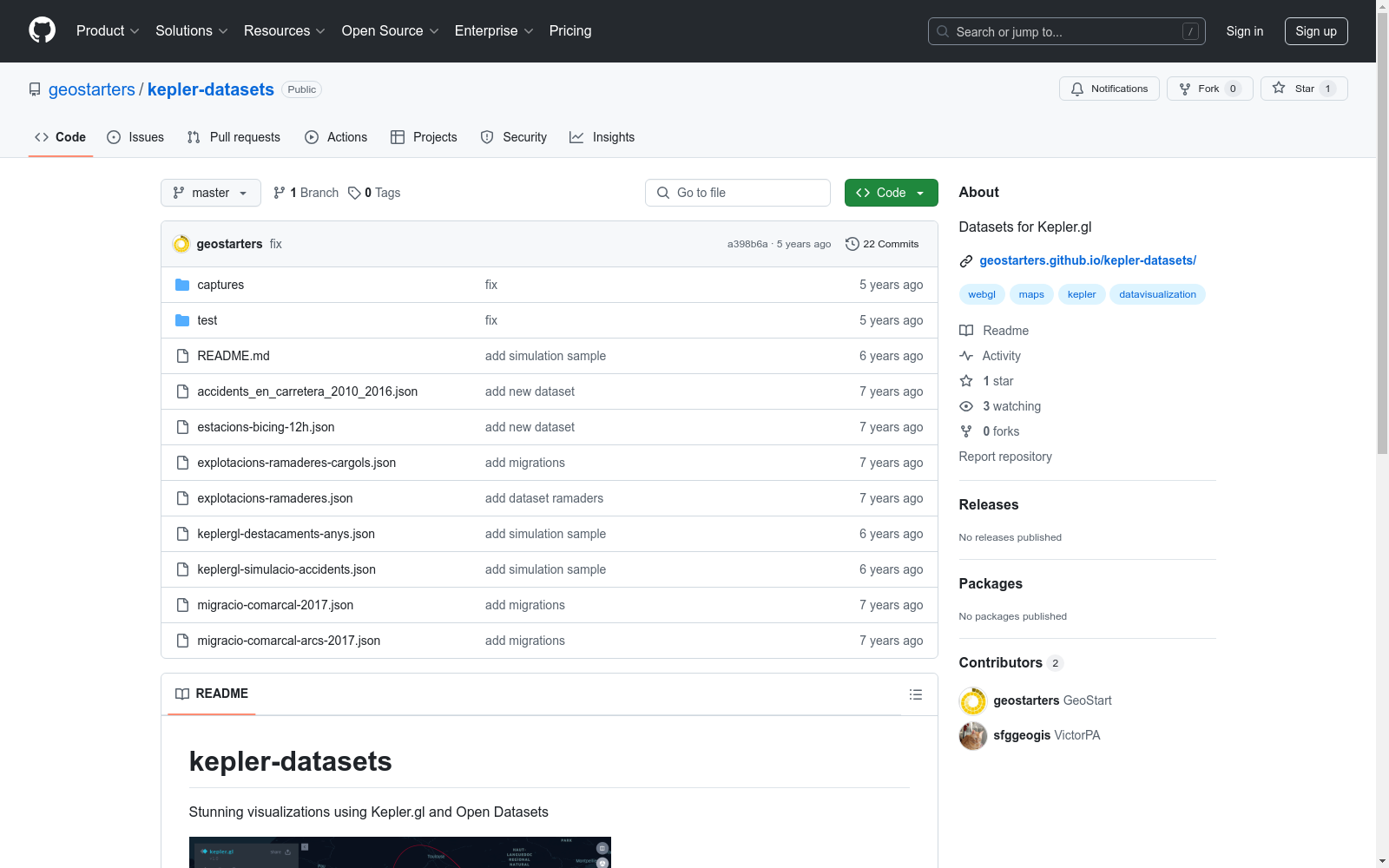Click the geostarters avatar in commit header
Image resolution: width=1389 pixels, height=868 pixels.
[181, 244]
